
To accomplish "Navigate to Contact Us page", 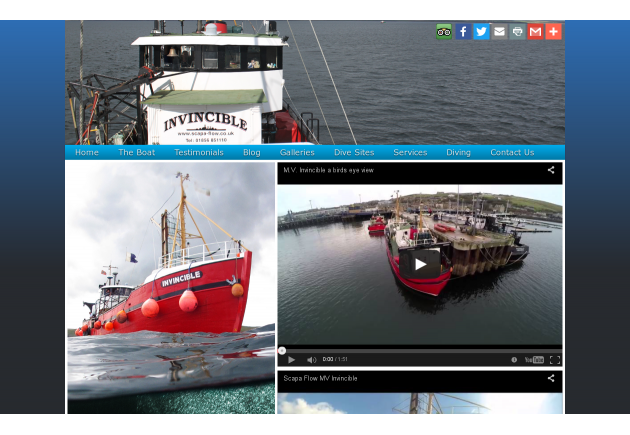I will pyautogui.click(x=512, y=153).
